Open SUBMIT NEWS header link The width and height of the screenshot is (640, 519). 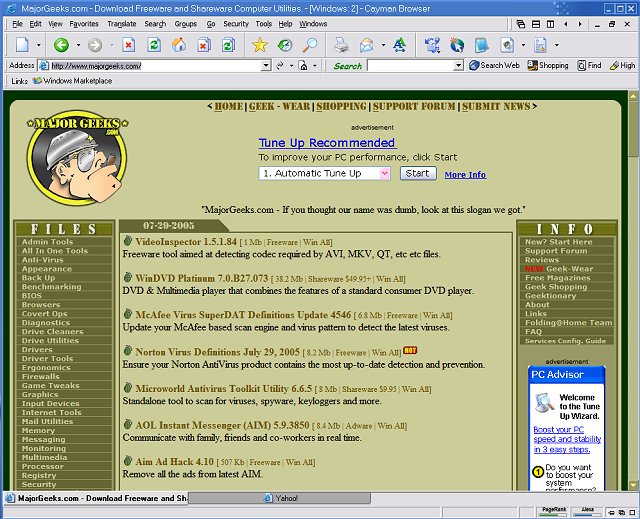(496, 106)
